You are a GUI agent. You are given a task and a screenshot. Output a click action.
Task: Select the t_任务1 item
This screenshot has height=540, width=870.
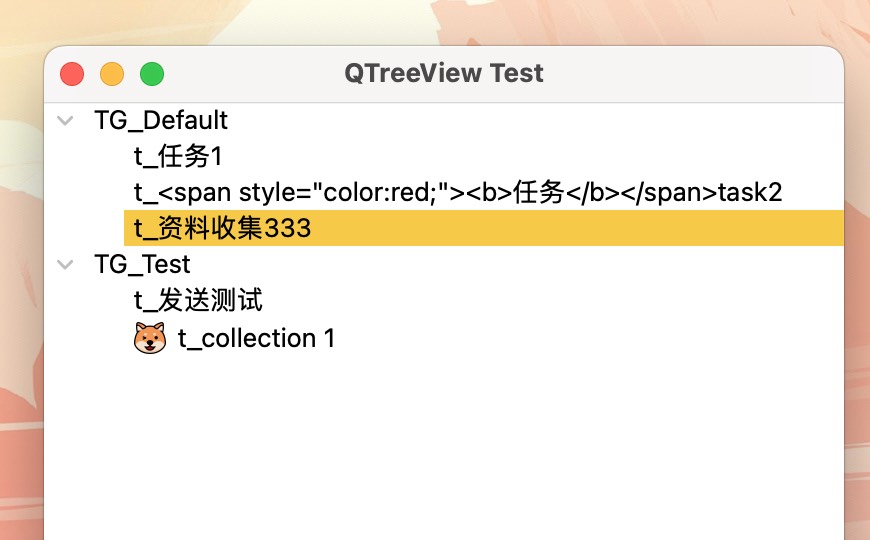pos(176,157)
